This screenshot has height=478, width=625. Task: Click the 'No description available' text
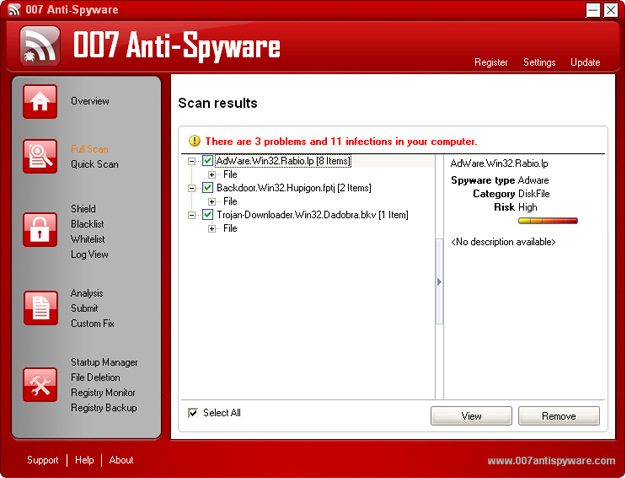coord(503,242)
